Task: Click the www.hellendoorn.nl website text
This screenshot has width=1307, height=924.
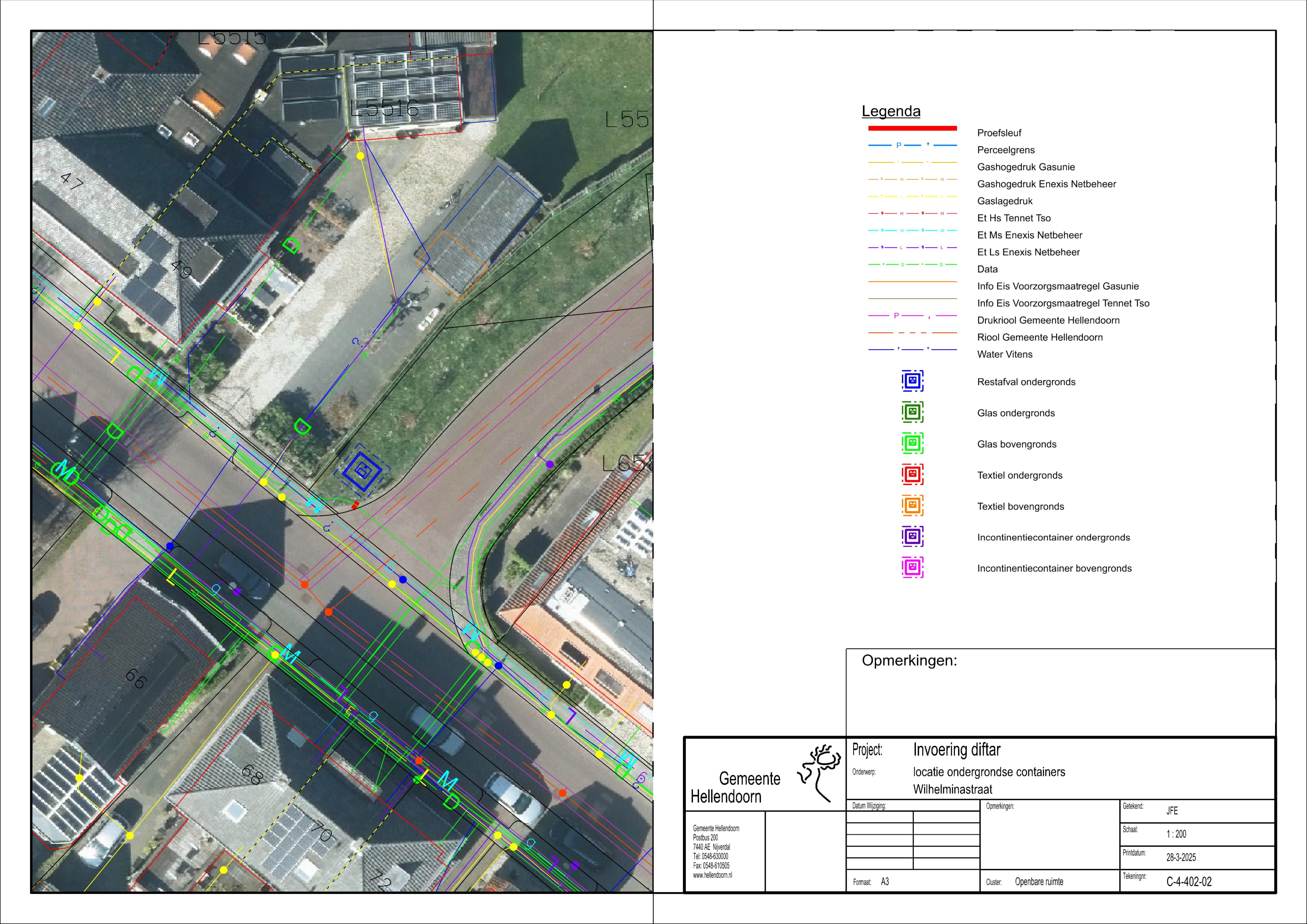Action: coord(712,876)
